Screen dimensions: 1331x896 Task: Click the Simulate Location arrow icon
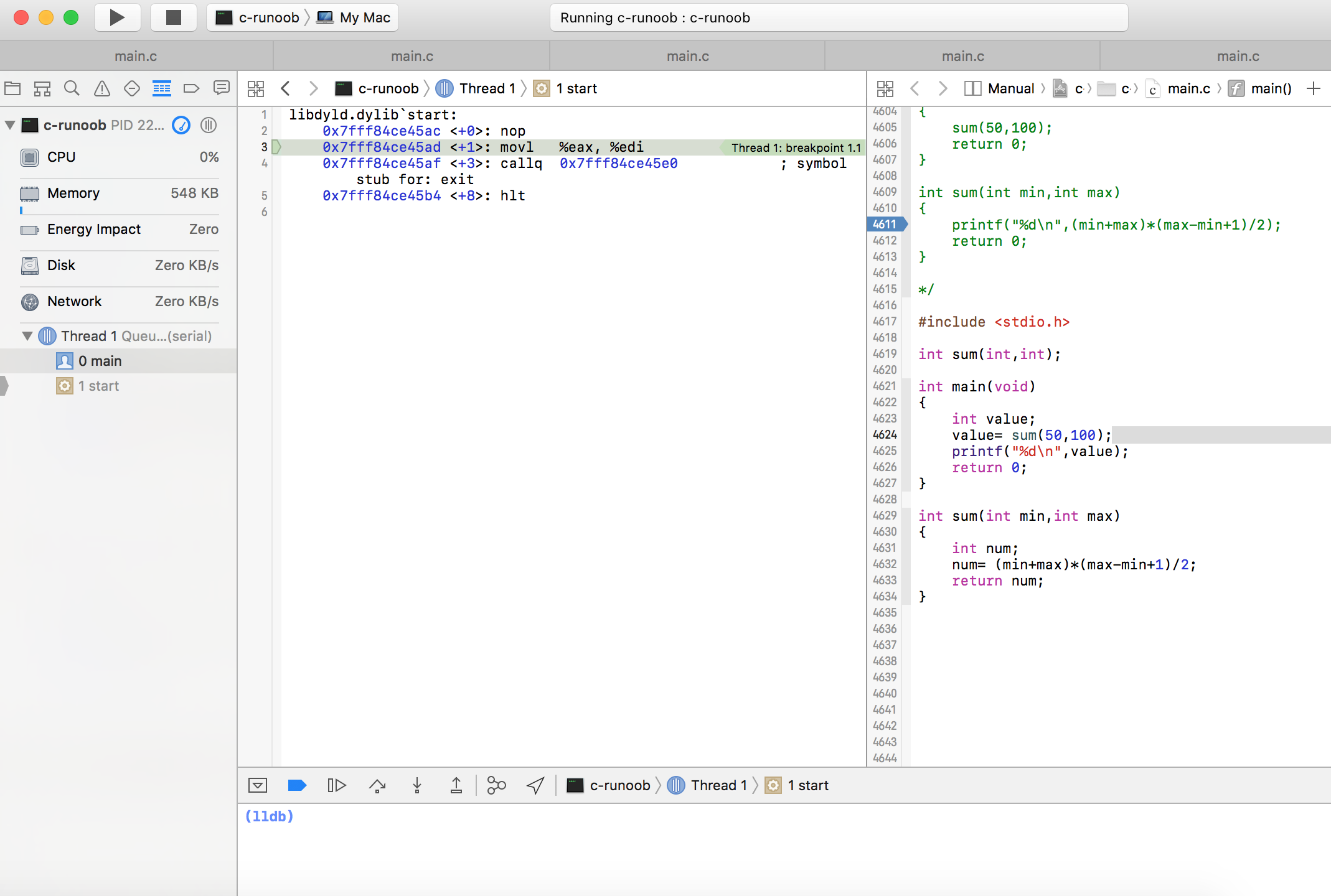click(535, 785)
